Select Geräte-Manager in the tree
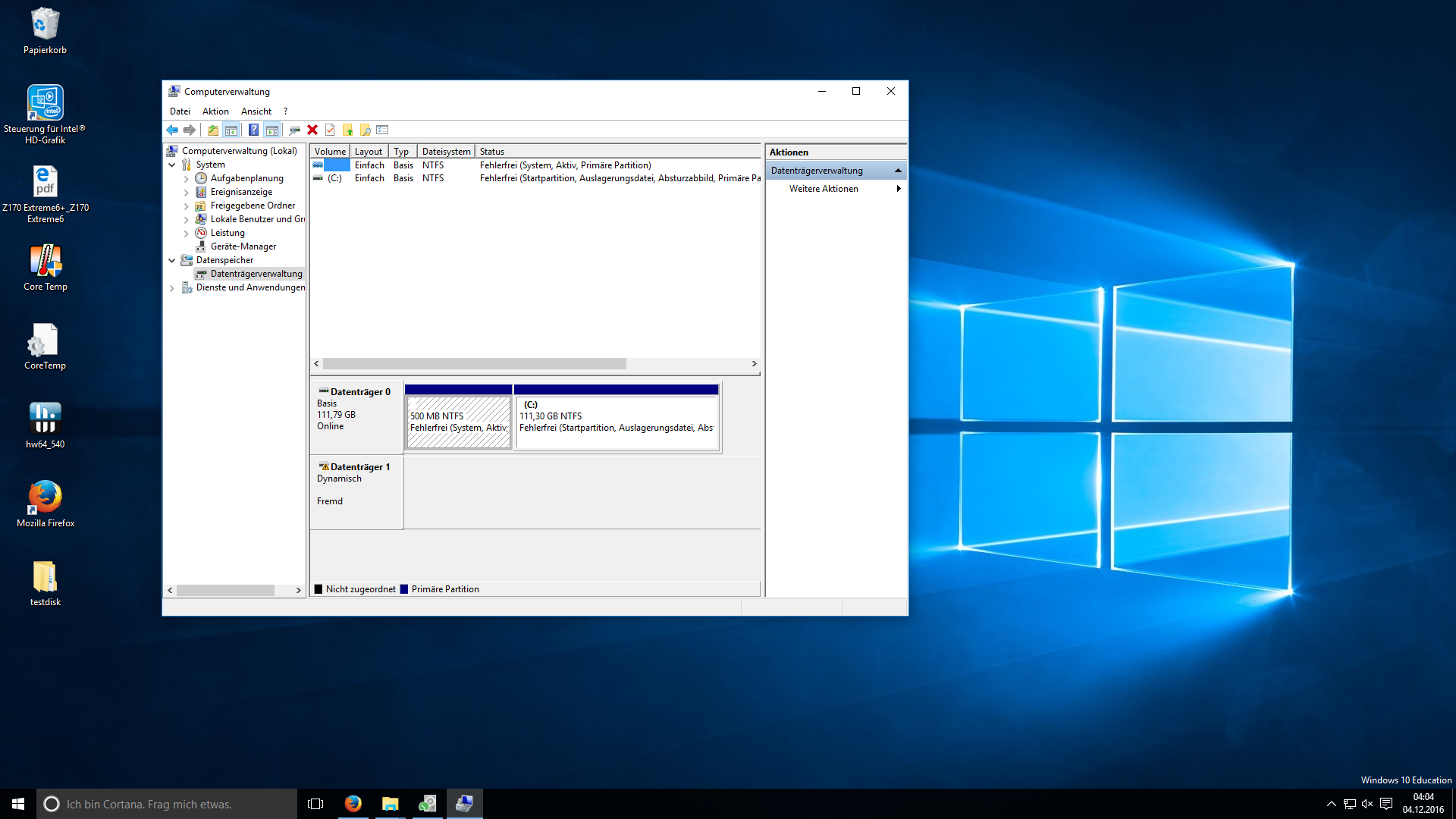The height and width of the screenshot is (819, 1456). [243, 246]
